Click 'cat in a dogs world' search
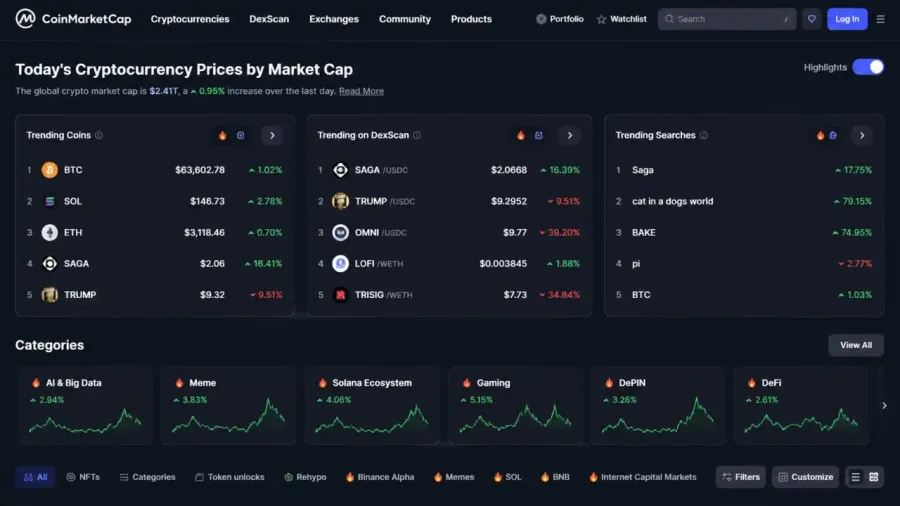This screenshot has height=506, width=900. (673, 201)
